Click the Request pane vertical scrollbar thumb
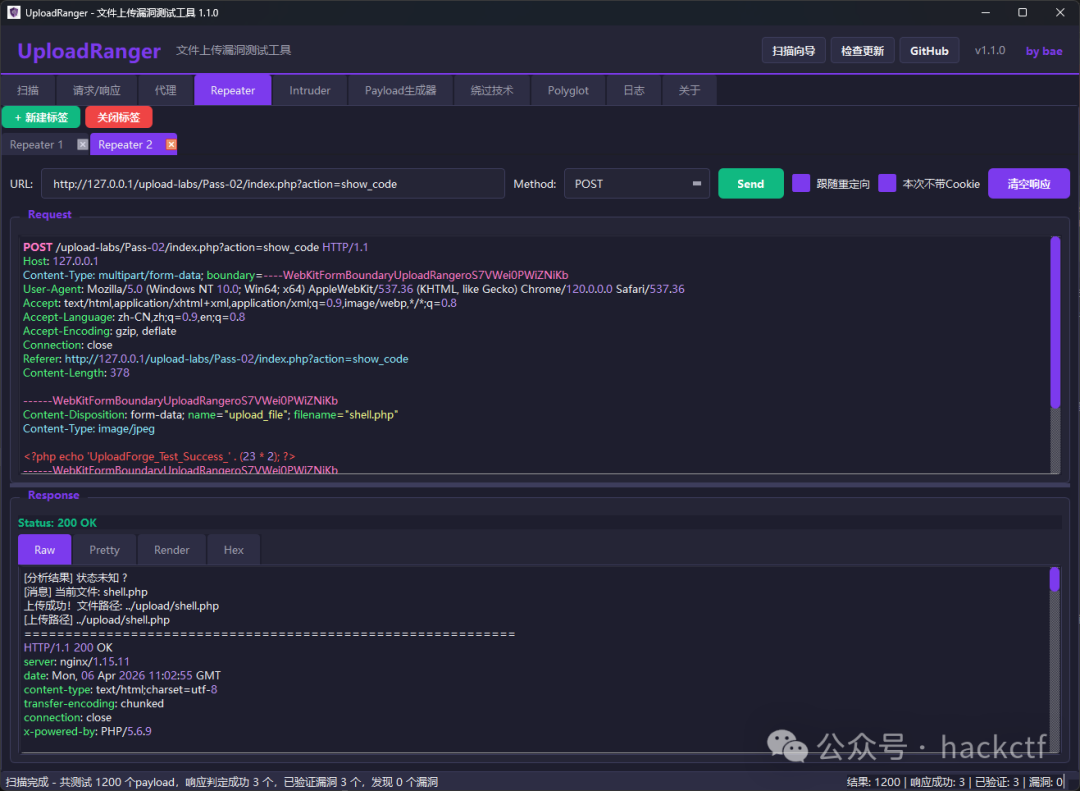 point(1055,322)
